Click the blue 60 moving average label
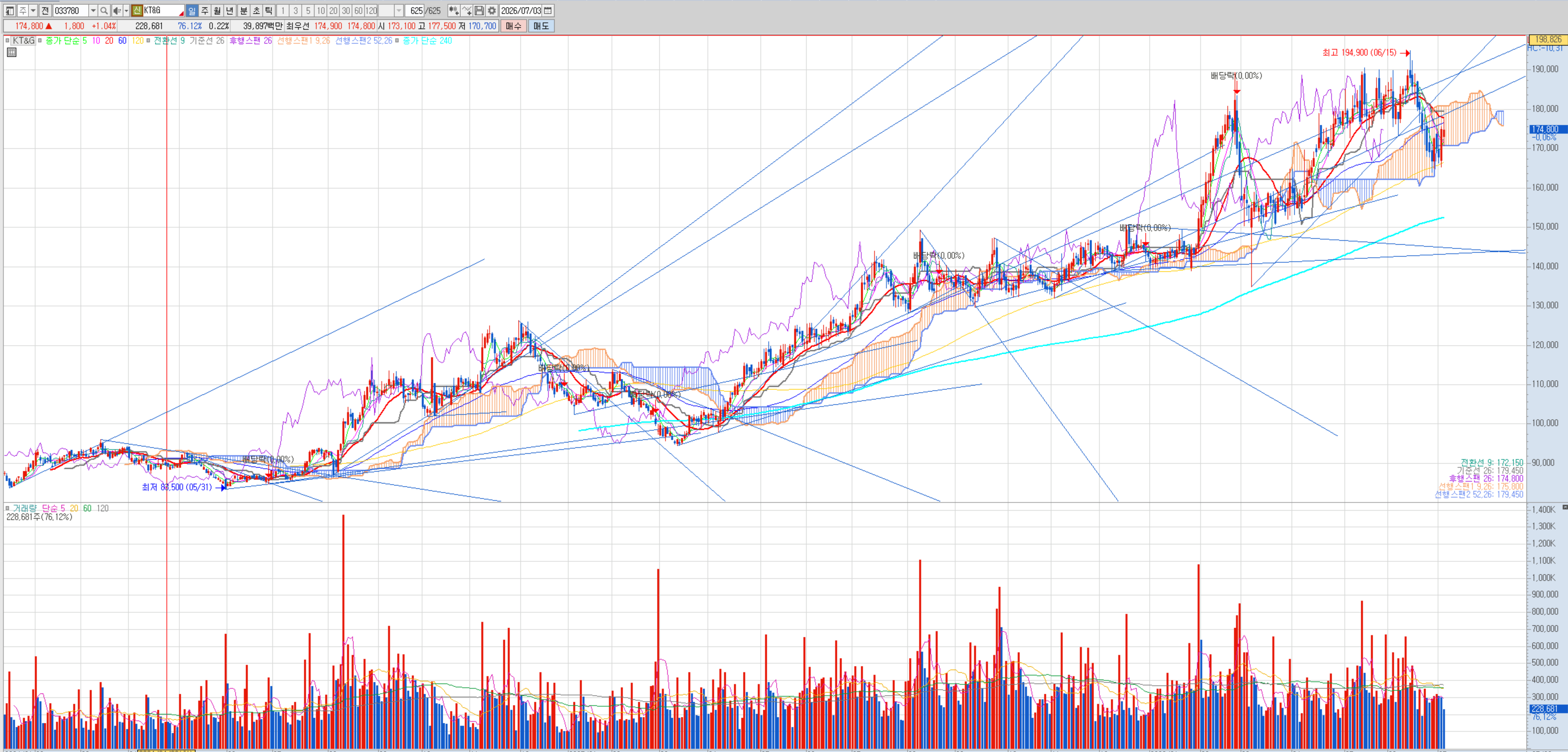The width and height of the screenshot is (1568, 752). [x=122, y=41]
